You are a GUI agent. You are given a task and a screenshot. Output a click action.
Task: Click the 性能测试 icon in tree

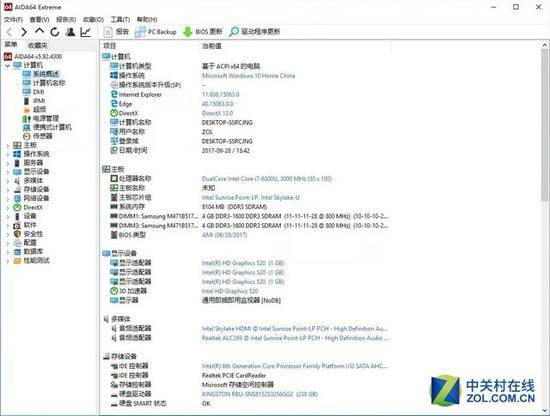pos(17,261)
